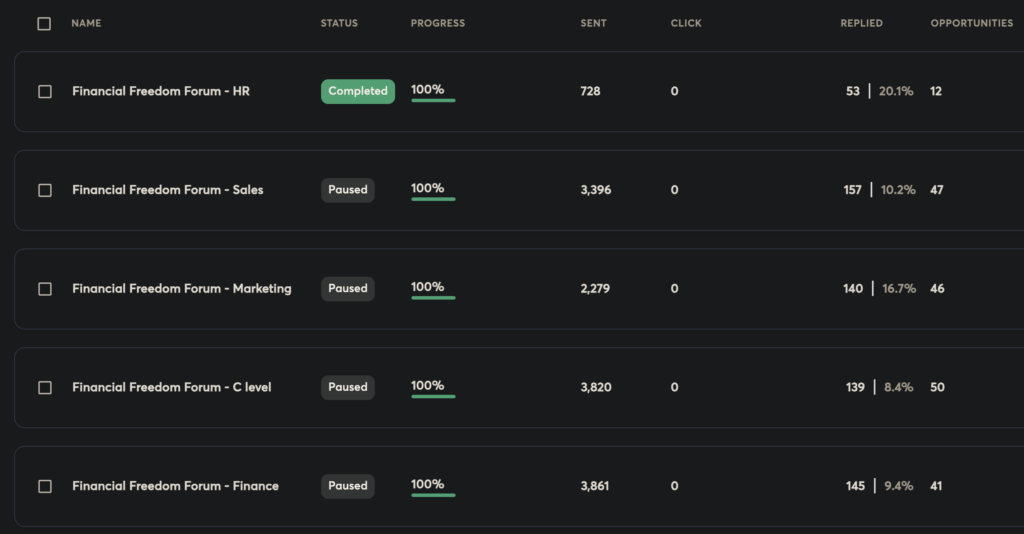The width and height of the screenshot is (1024, 534).
Task: Tick the select-all checkbox in header
Action: point(44,24)
